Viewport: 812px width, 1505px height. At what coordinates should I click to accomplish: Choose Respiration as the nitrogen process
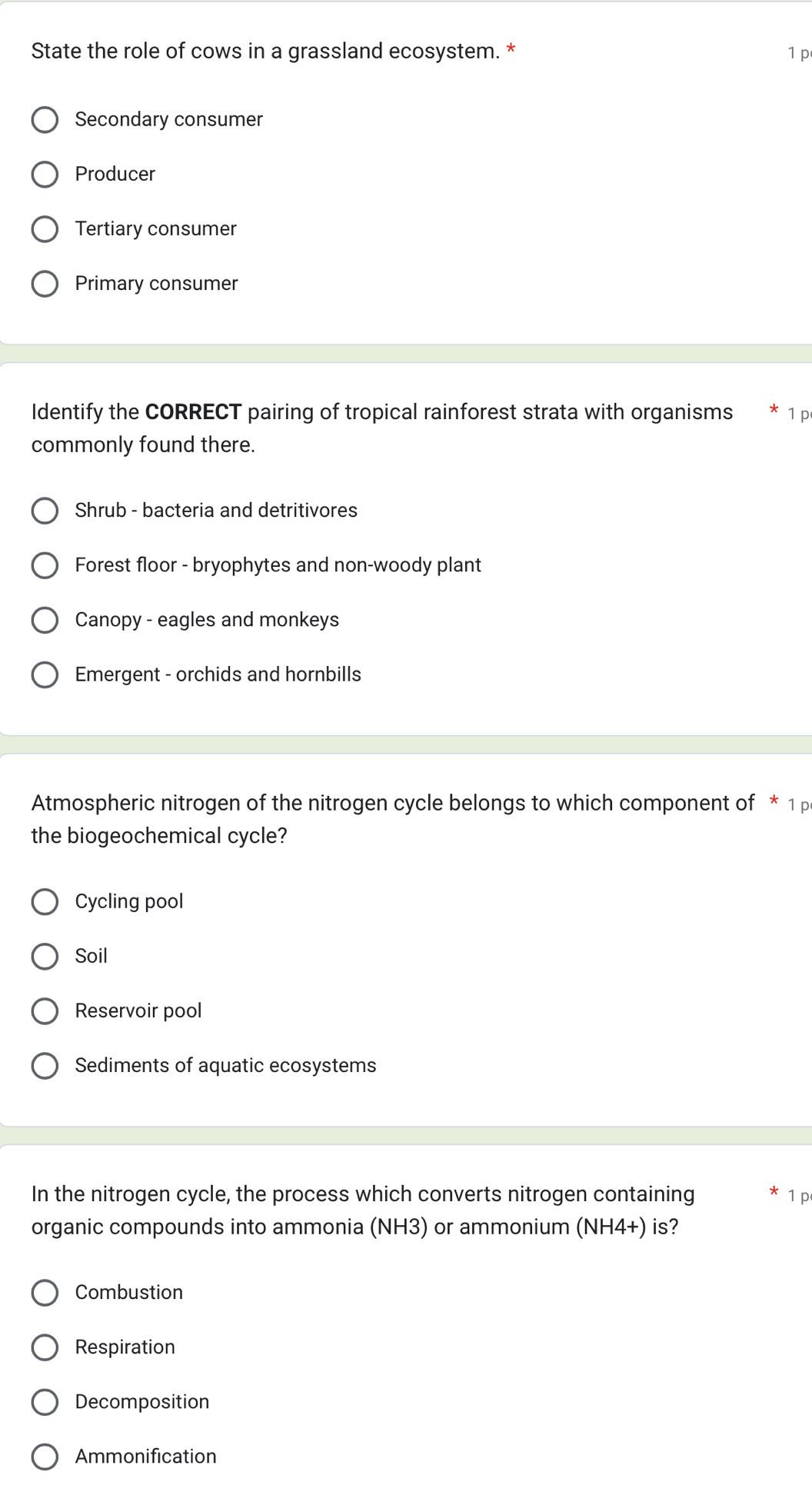[45, 1347]
